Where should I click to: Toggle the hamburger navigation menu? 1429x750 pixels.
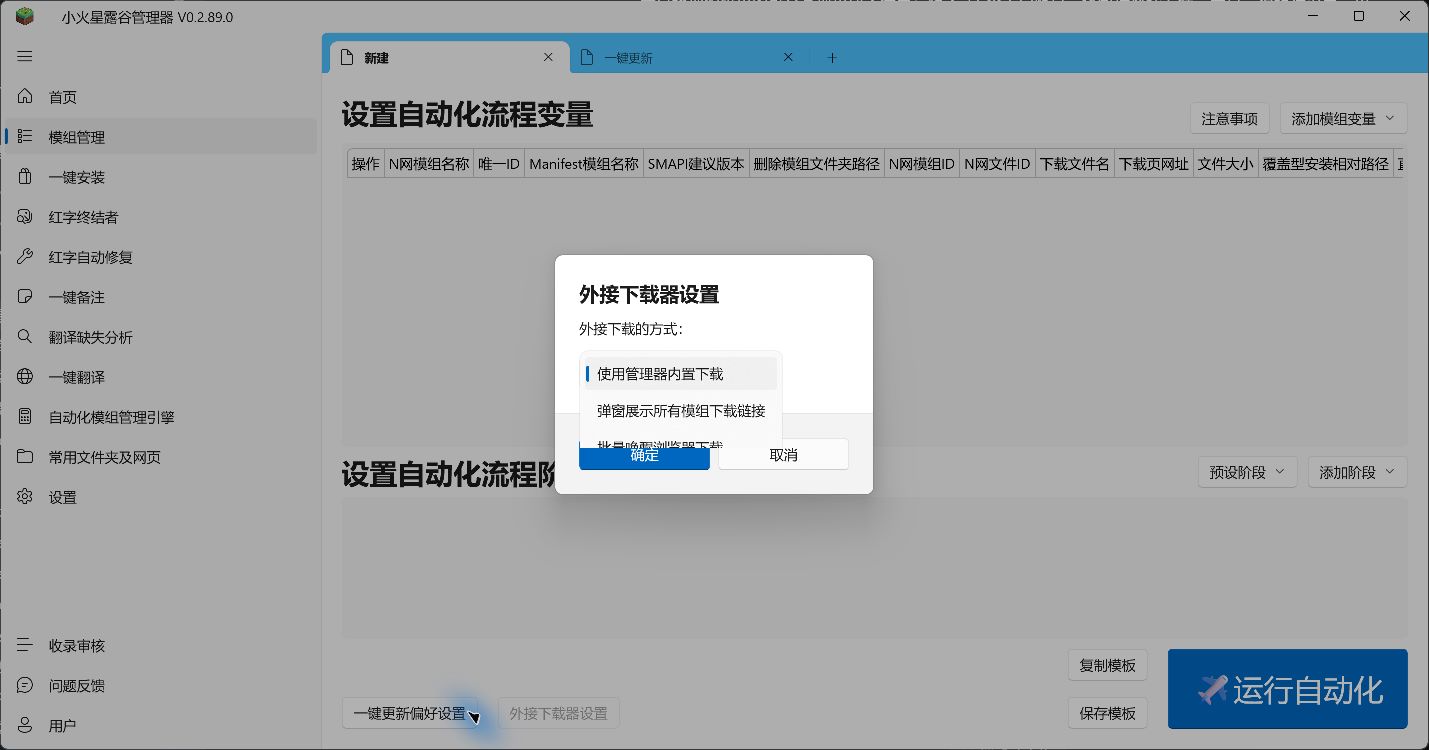coord(25,57)
